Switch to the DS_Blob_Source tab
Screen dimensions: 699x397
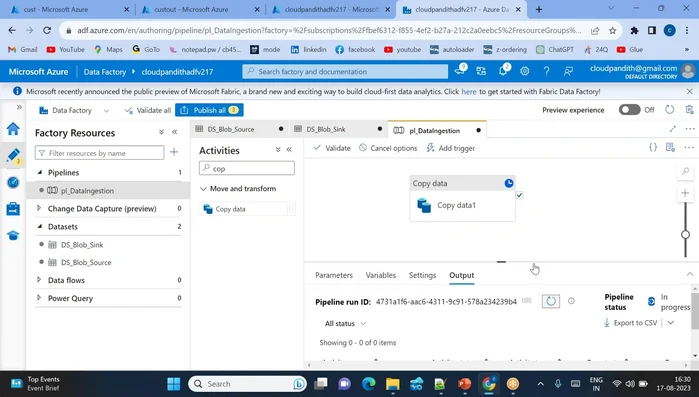click(x=239, y=129)
